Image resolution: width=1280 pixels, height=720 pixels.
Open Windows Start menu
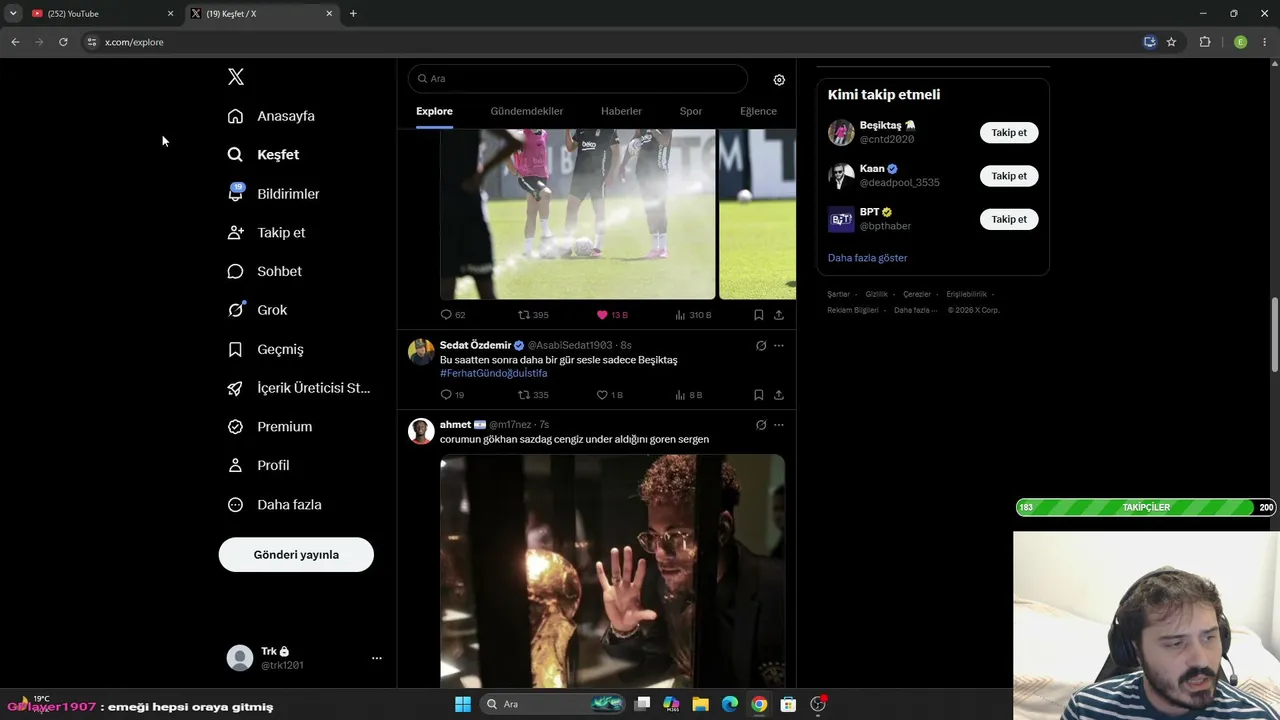coord(463,704)
